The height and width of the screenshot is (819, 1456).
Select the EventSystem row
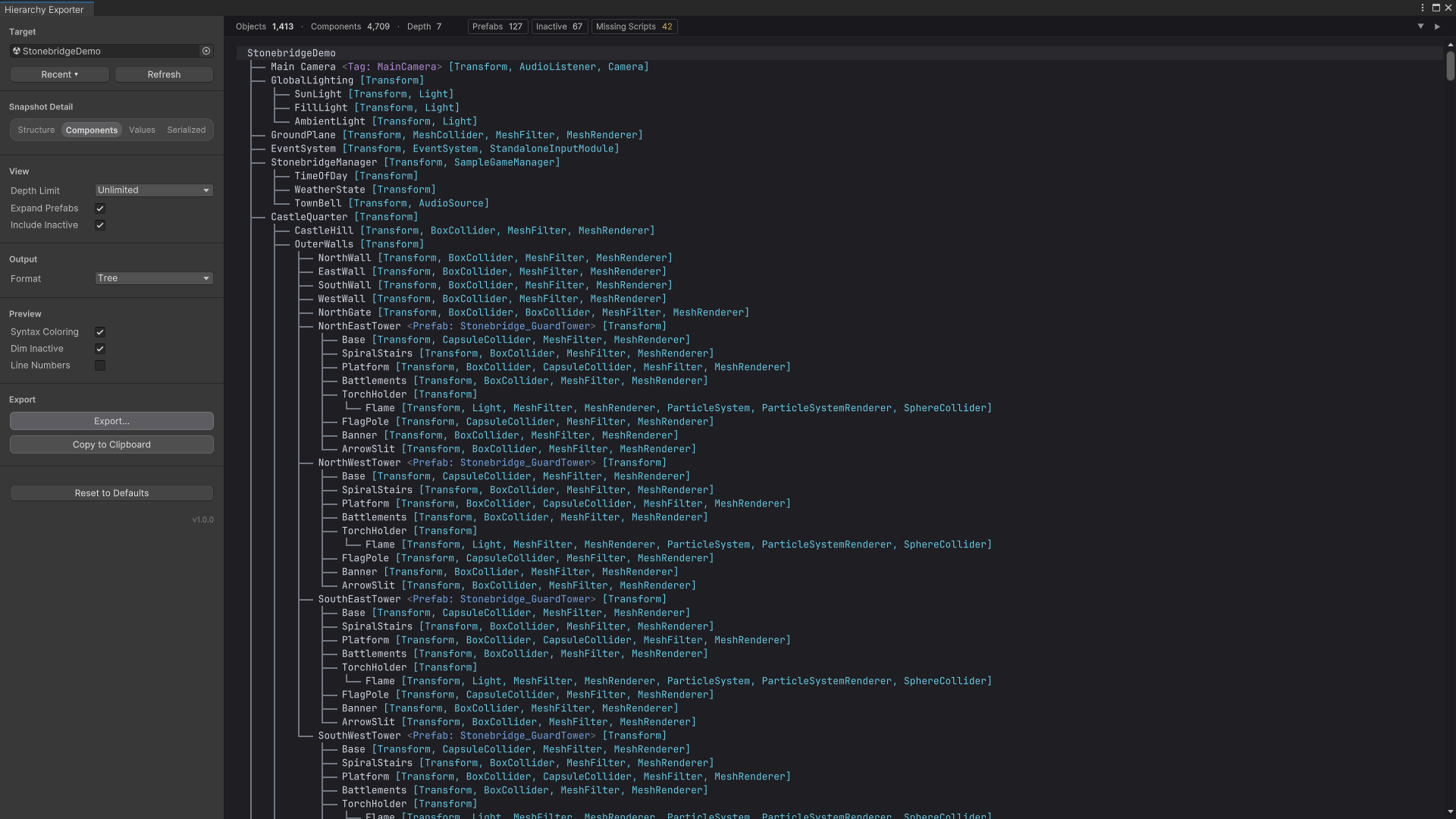[x=839, y=149]
